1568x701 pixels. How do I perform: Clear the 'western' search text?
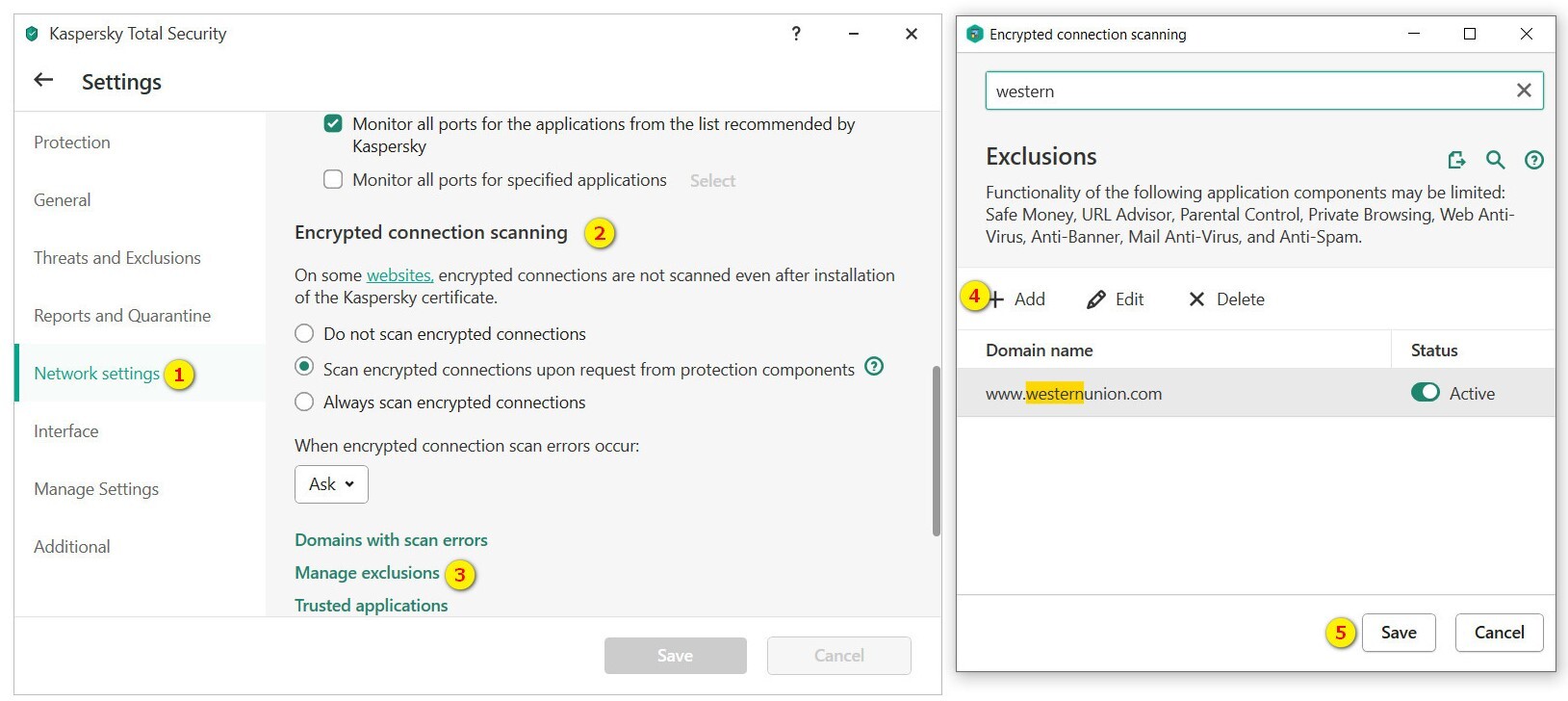pyautogui.click(x=1524, y=91)
